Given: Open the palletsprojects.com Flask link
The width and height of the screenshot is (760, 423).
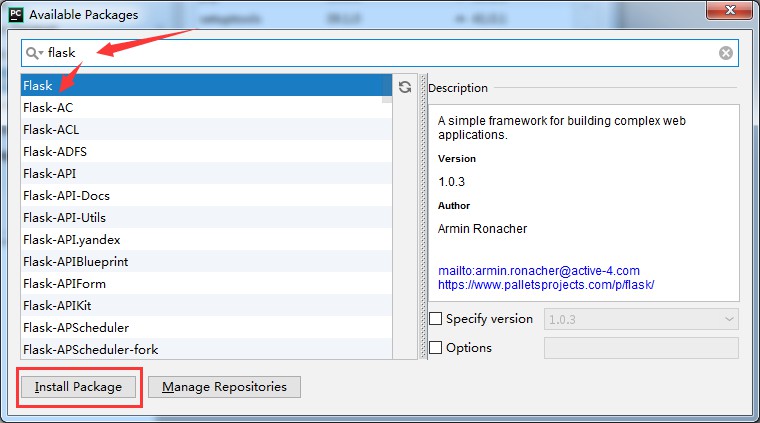Looking at the screenshot, I should click(545, 285).
